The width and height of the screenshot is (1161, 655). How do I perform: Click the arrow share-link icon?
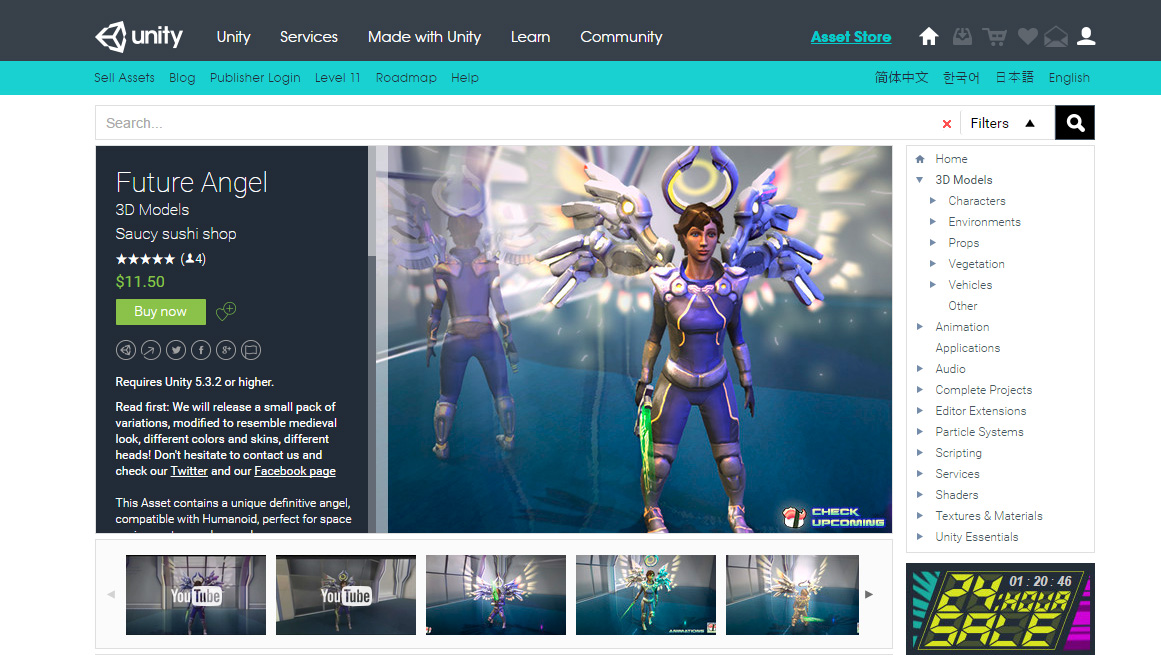coord(151,350)
